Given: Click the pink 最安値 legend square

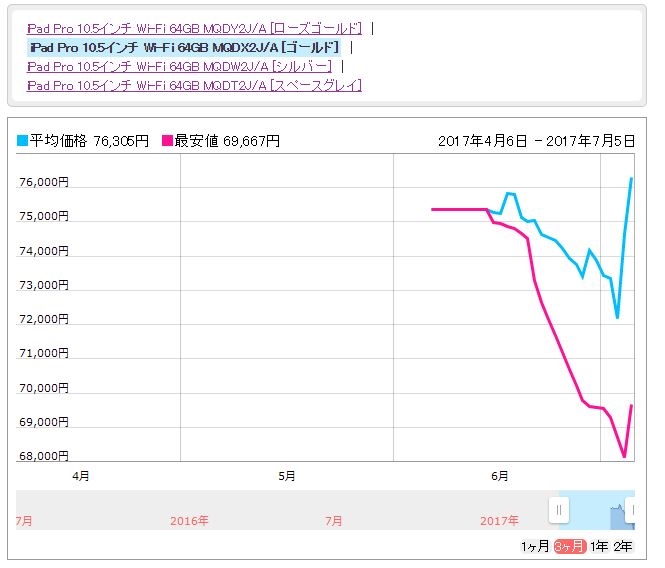Looking at the screenshot, I should point(168,140).
